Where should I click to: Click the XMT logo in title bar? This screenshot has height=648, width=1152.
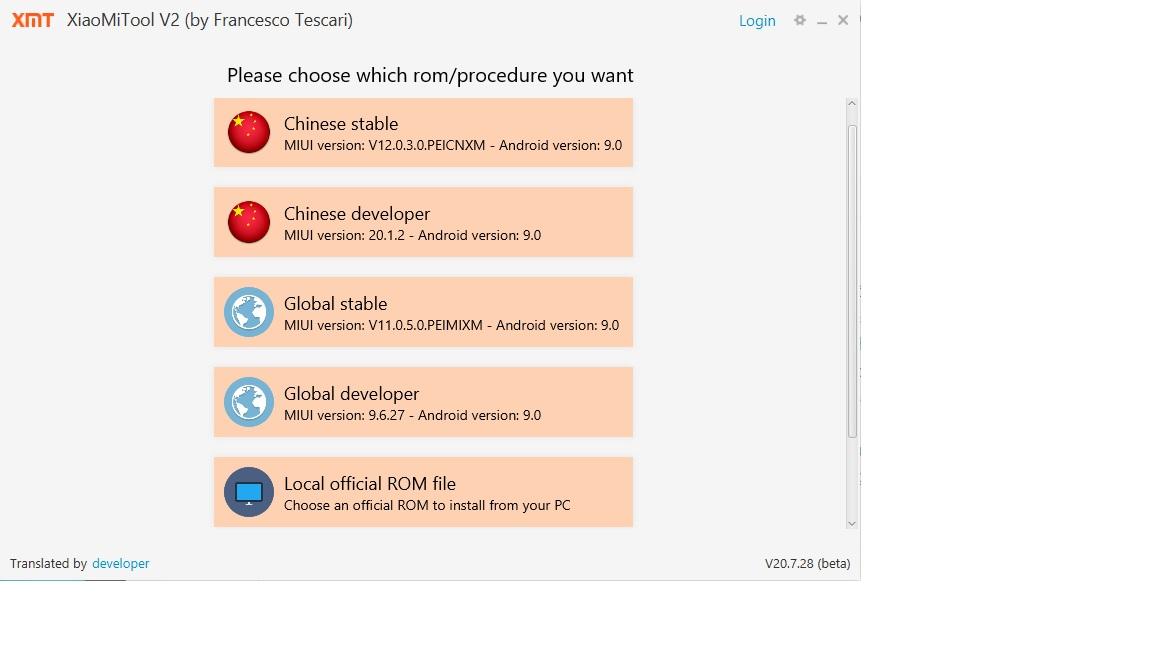pos(33,20)
